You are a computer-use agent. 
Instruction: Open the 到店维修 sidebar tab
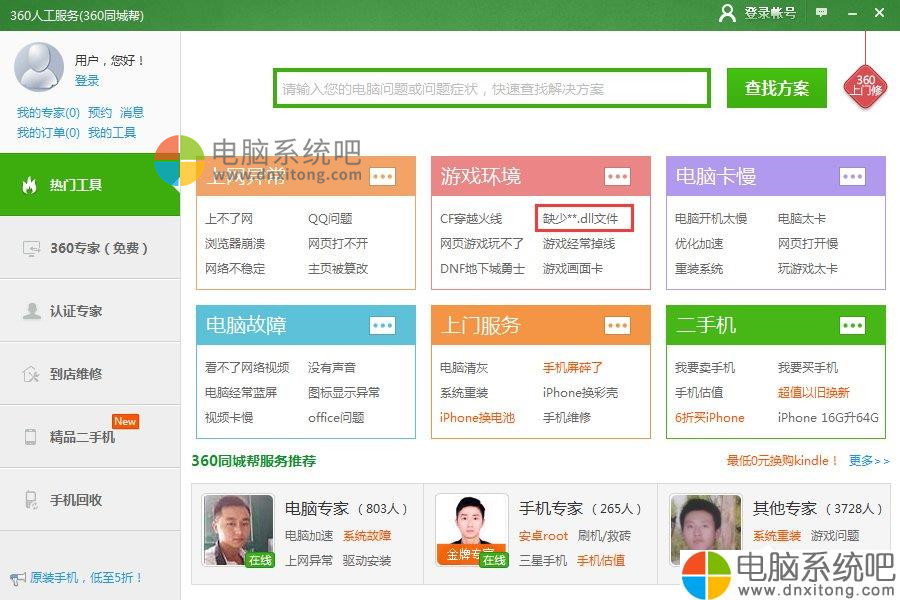tap(90, 374)
